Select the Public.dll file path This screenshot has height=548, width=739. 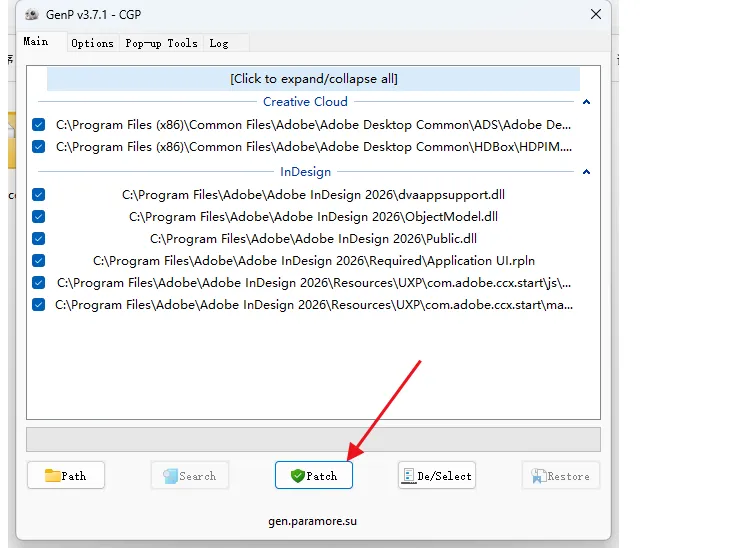(313, 238)
